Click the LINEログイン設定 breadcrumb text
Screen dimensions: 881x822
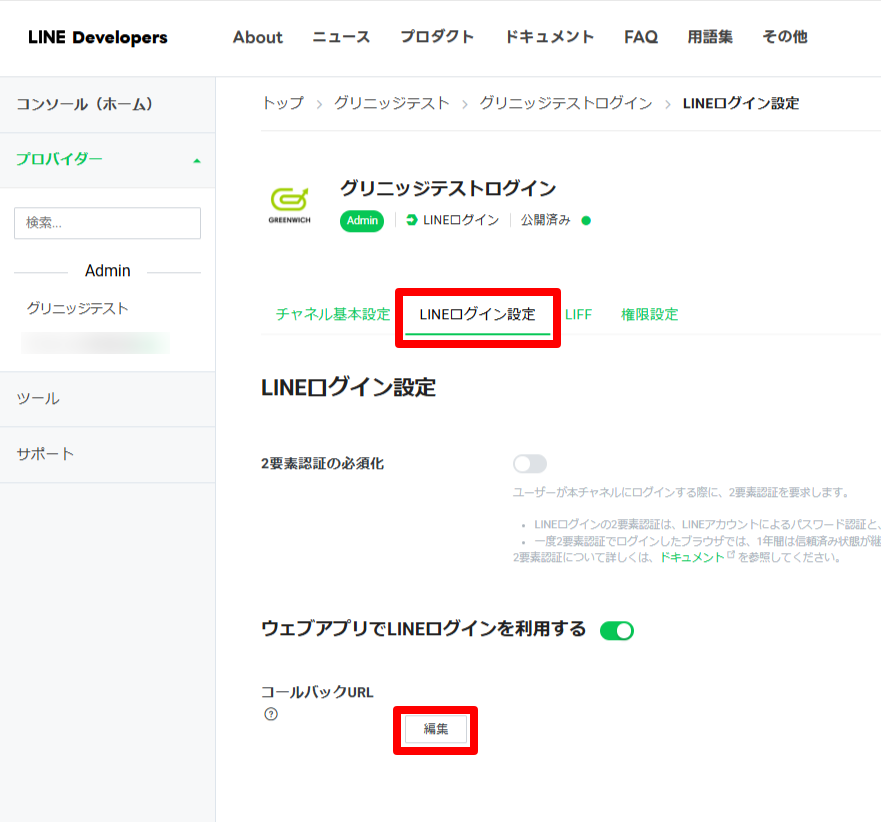(x=741, y=103)
